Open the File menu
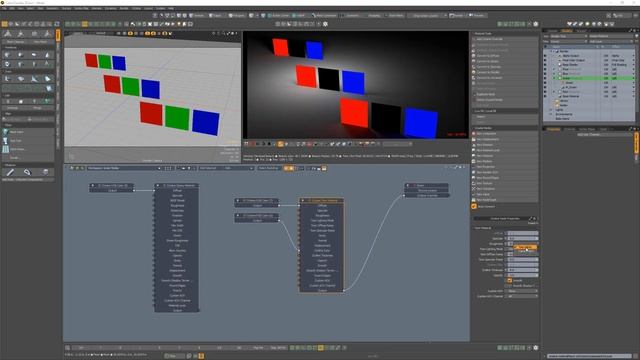 coord(4,8)
